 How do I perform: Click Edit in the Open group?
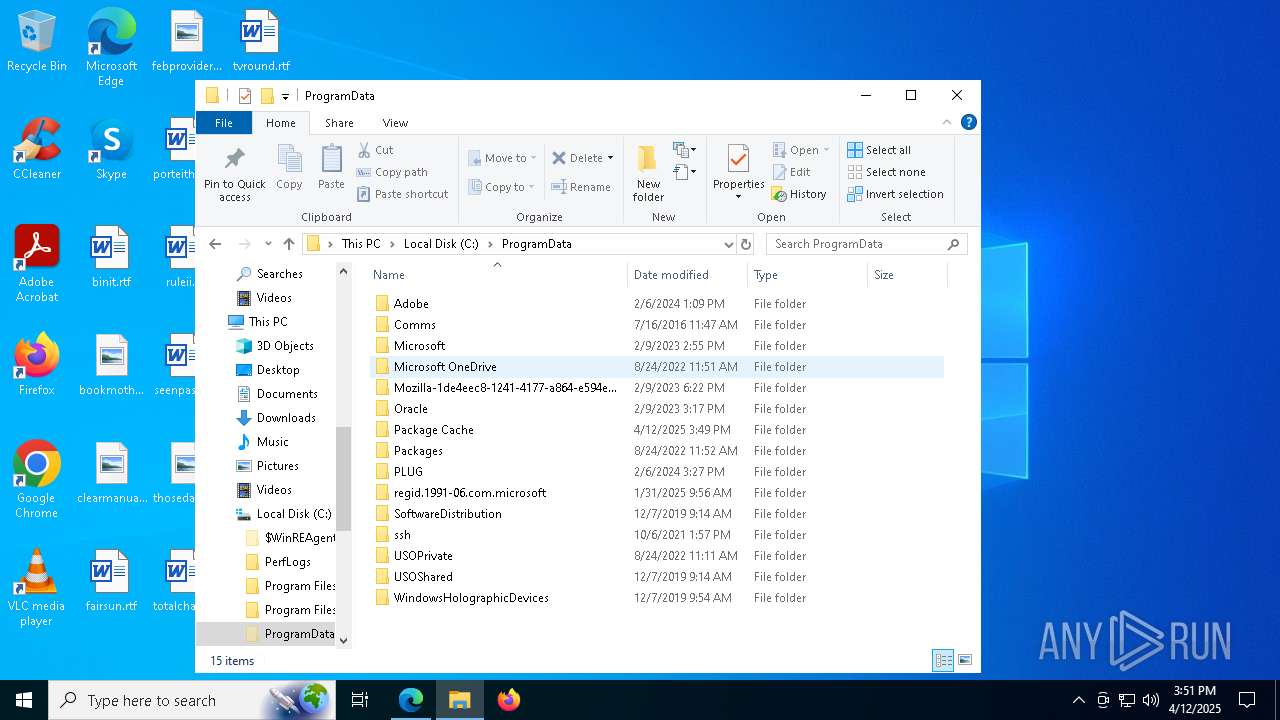tap(791, 172)
